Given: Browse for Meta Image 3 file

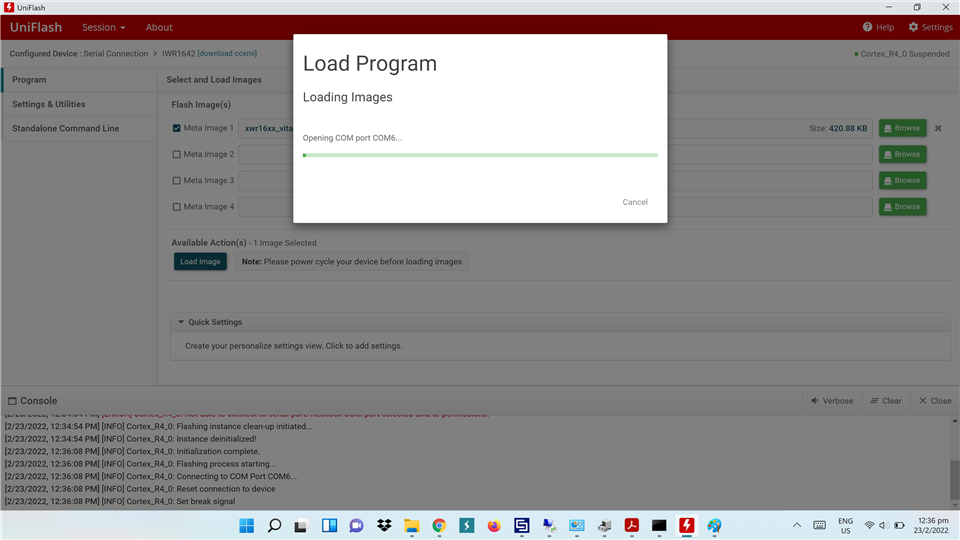Looking at the screenshot, I should tap(902, 181).
